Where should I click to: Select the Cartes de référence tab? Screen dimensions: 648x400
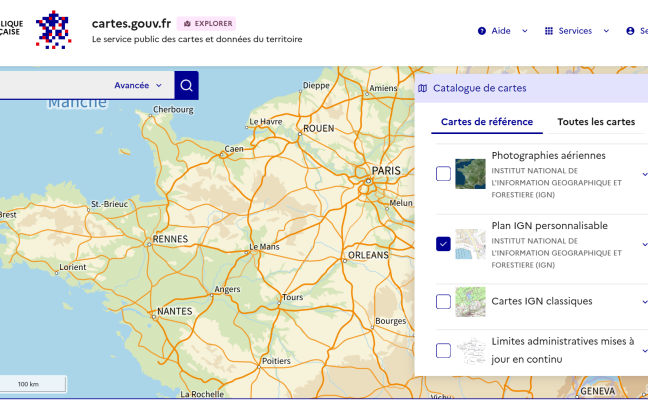487,122
